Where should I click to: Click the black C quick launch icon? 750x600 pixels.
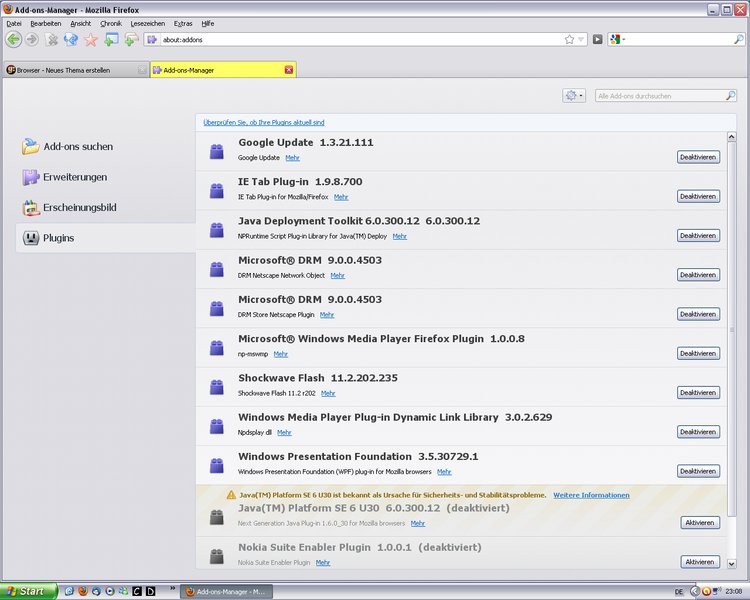(x=137, y=591)
